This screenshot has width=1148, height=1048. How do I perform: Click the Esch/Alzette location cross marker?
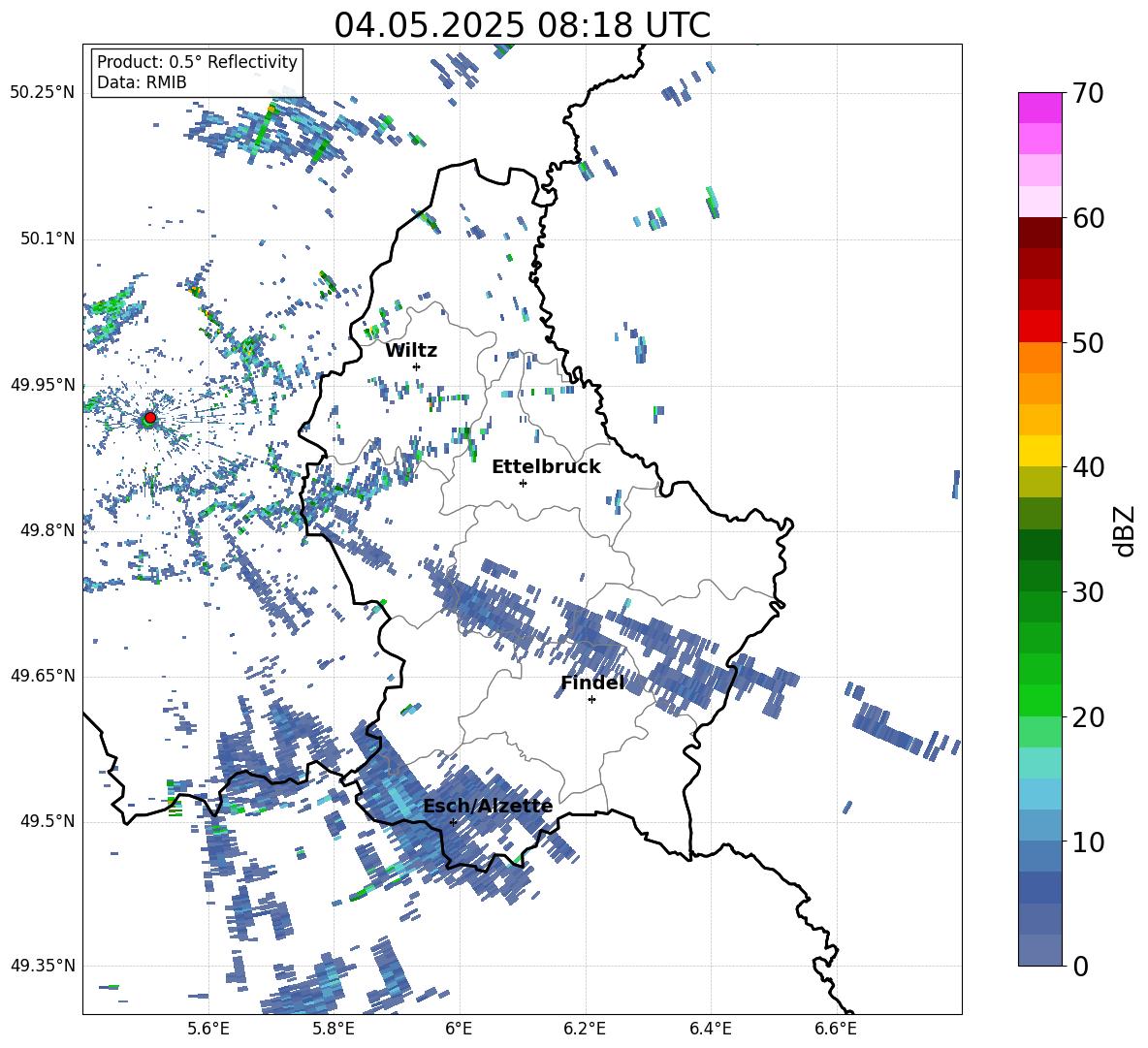453,822
